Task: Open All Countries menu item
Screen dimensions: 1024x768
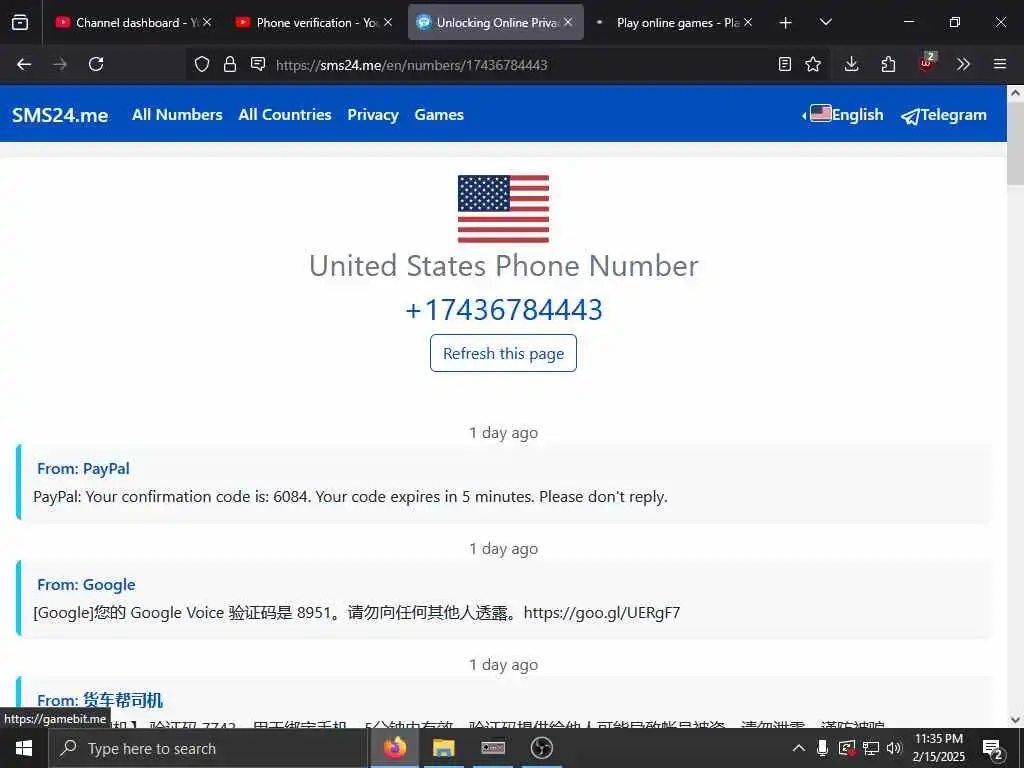Action: coord(285,114)
